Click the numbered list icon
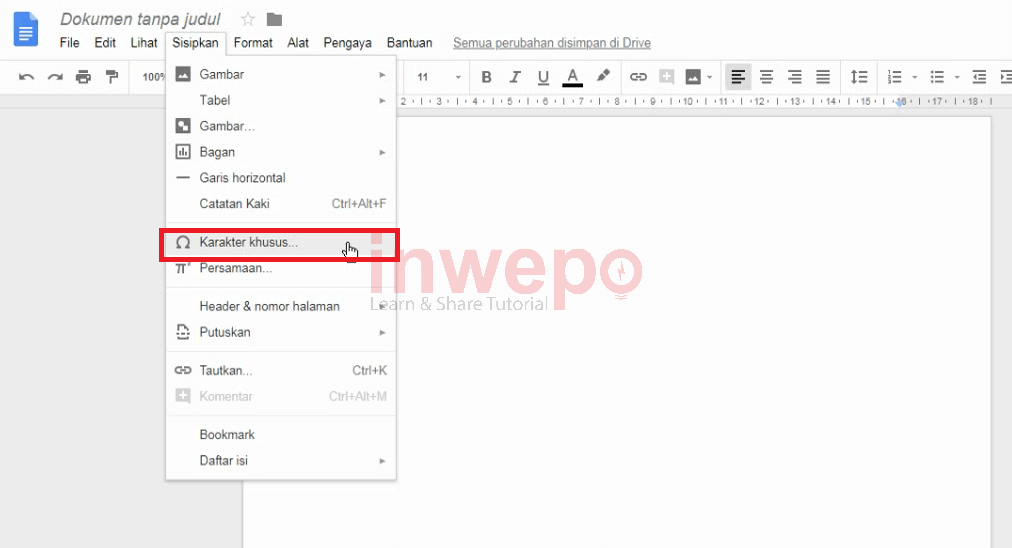This screenshot has height=548, width=1012. pyautogui.click(x=895, y=77)
